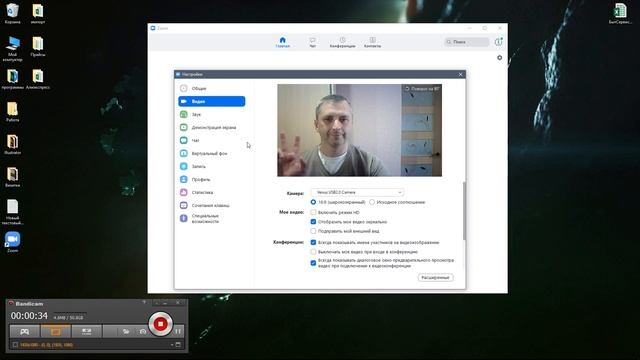Toggle always show participant names checkbox
Screen dimensions: 640x360
313,242
